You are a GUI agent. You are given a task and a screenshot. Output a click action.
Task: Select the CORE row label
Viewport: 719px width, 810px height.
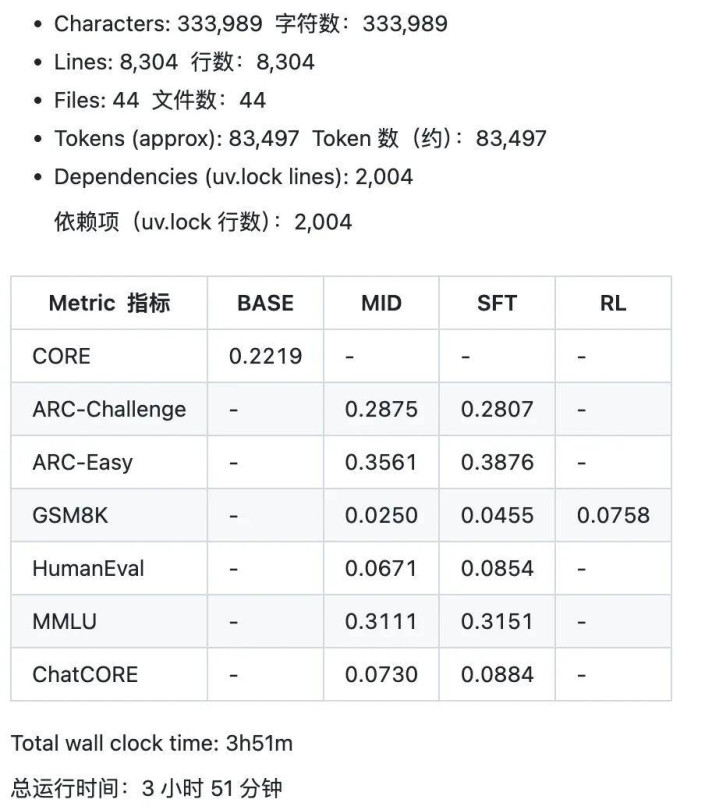pos(61,356)
